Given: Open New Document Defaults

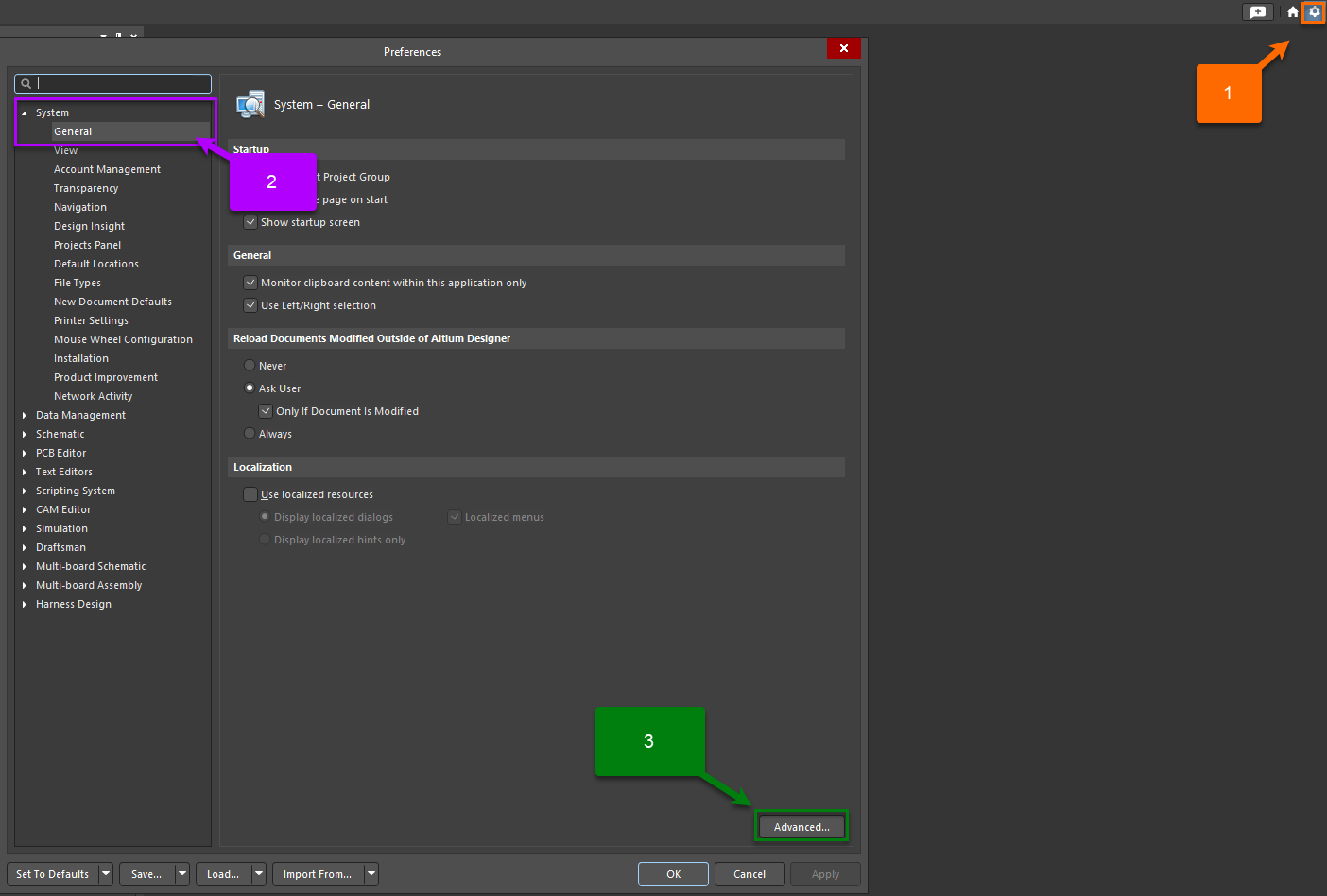Looking at the screenshot, I should (112, 302).
